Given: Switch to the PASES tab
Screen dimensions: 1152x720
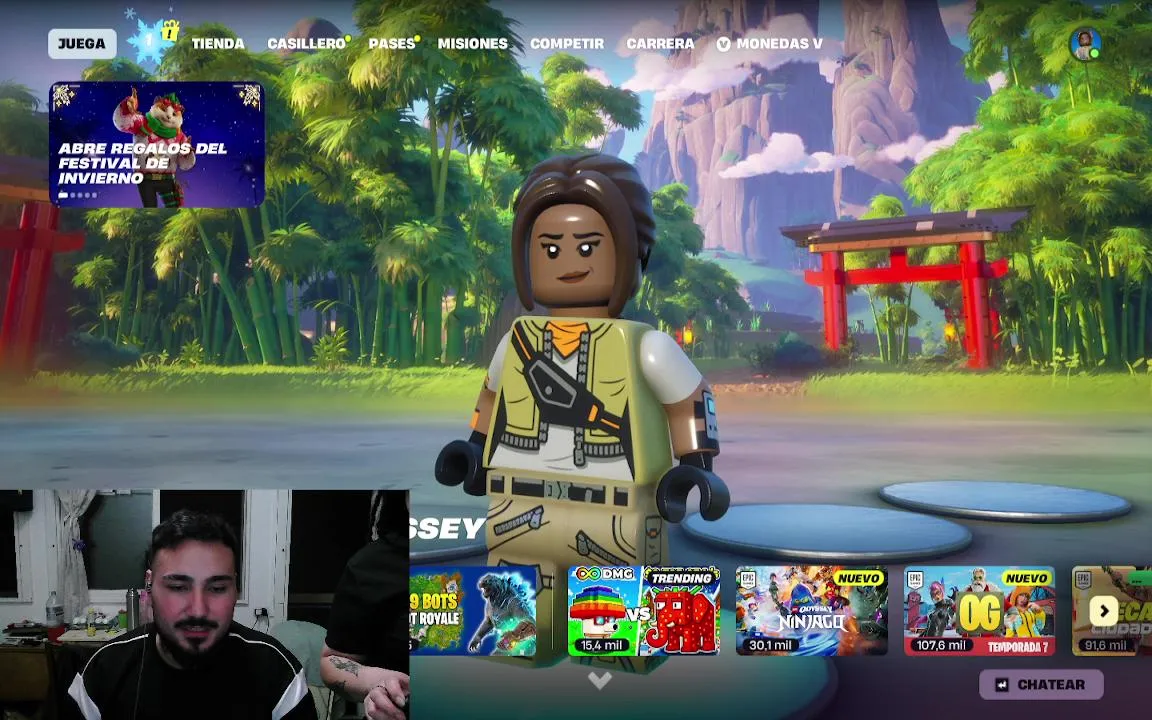Looking at the screenshot, I should pyautogui.click(x=394, y=43).
